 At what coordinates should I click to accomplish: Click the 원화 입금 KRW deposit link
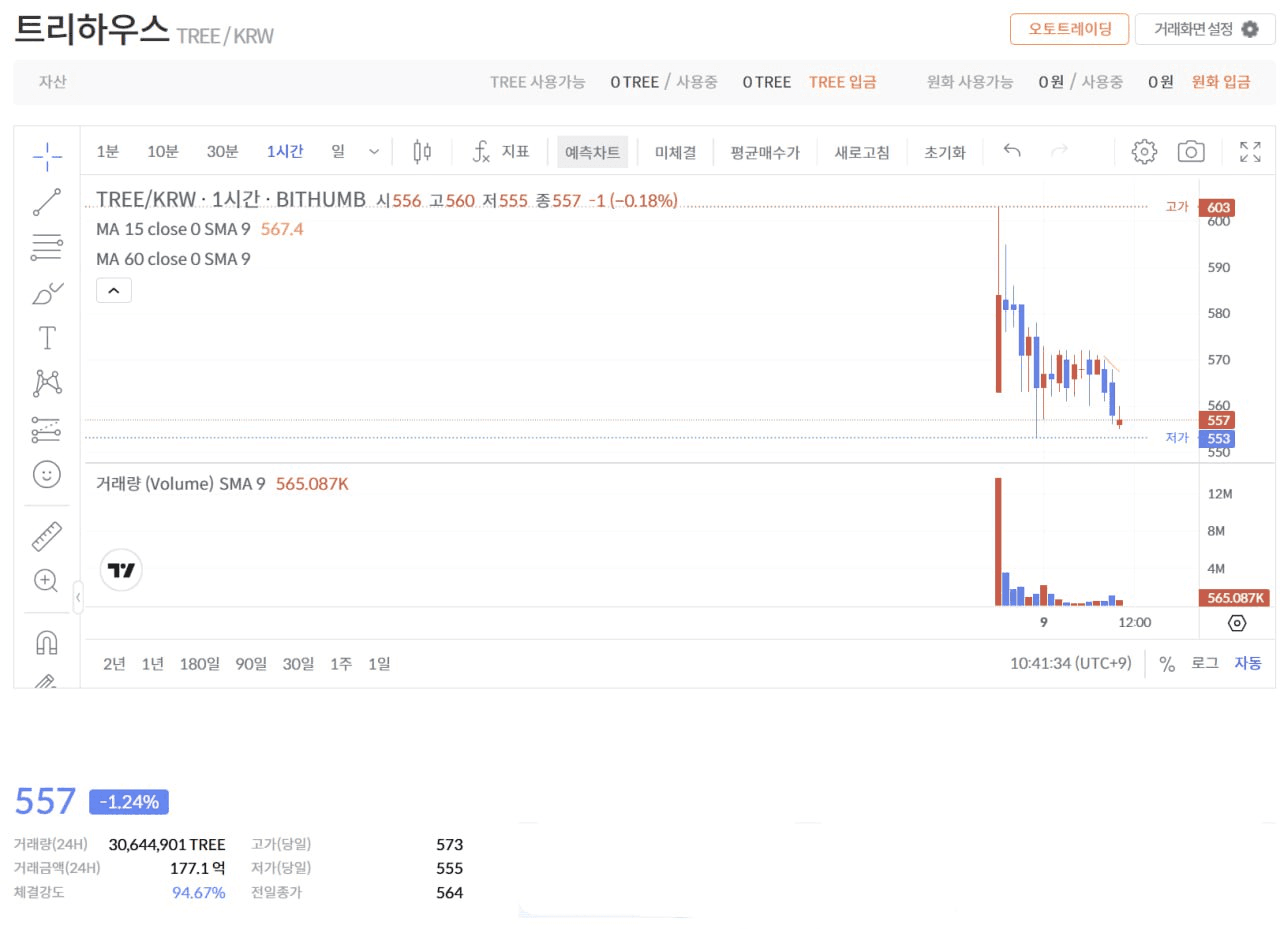[1220, 82]
